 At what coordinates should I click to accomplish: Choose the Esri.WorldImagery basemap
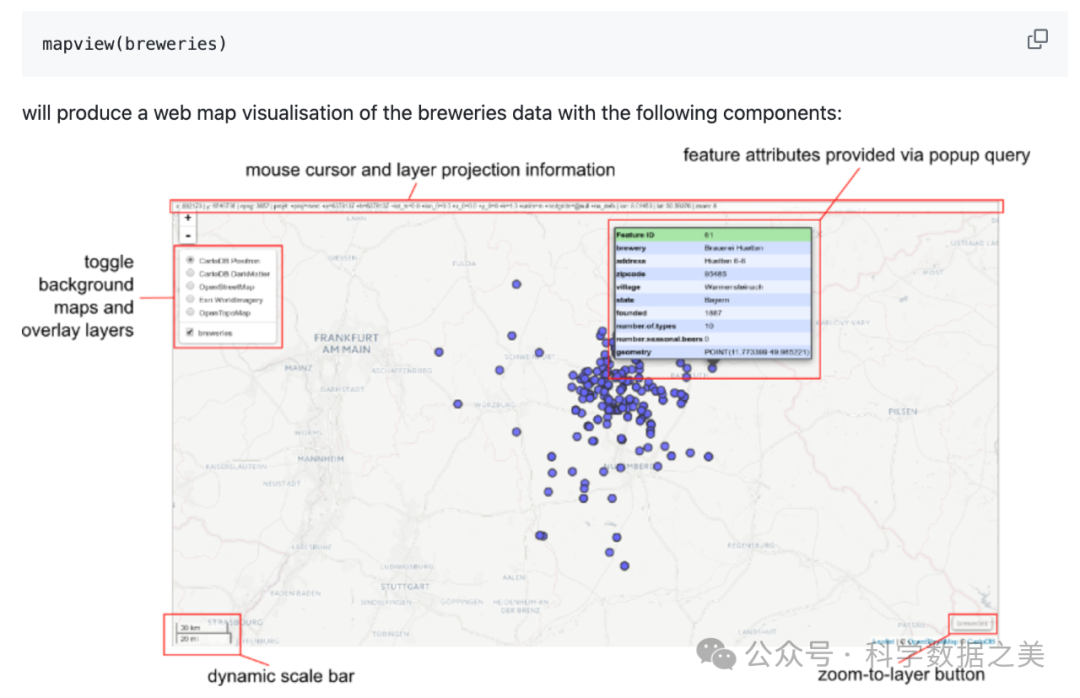coord(190,299)
